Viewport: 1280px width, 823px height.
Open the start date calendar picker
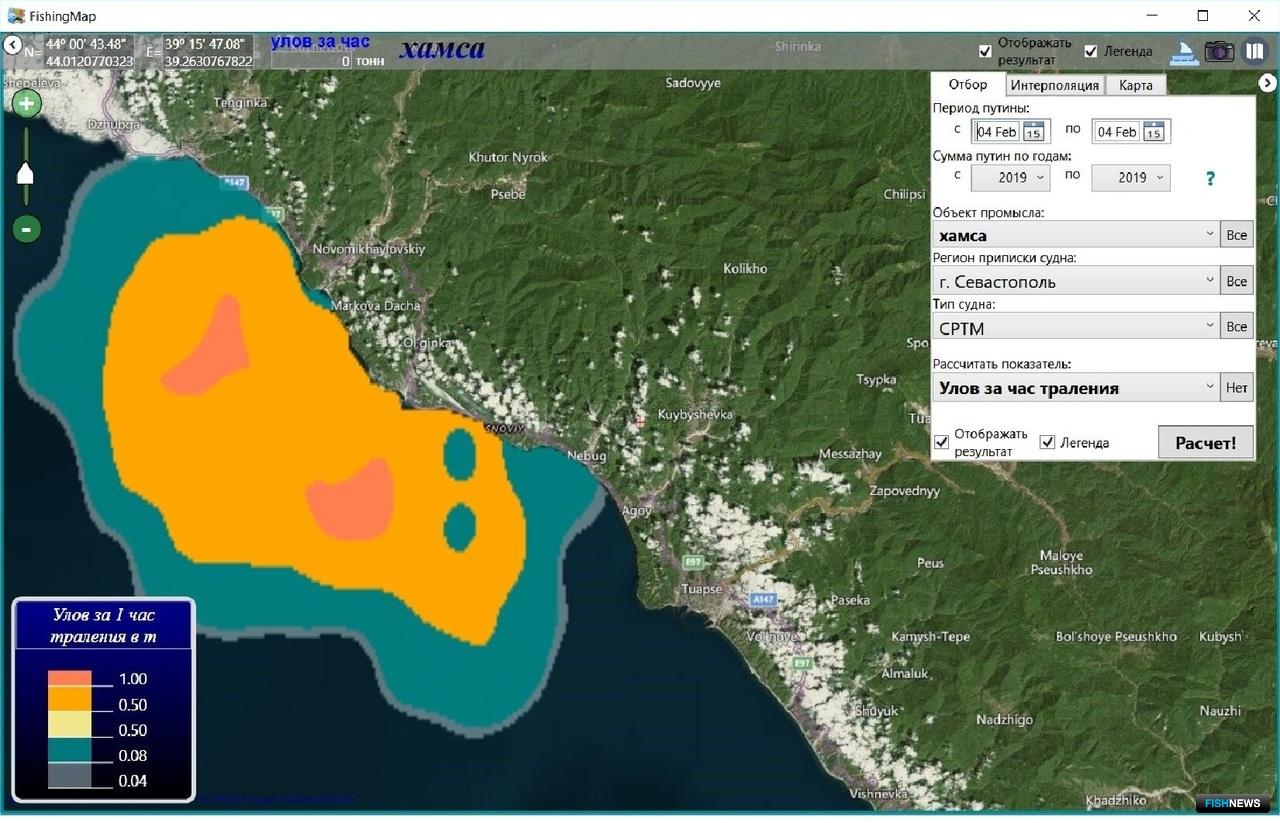(1033, 131)
